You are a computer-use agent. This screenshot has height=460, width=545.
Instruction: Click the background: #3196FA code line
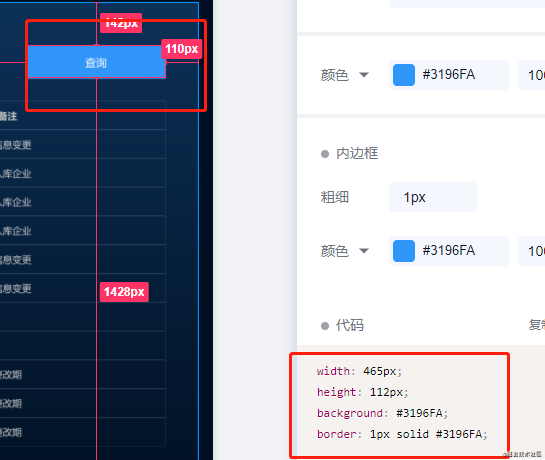[x=382, y=413]
